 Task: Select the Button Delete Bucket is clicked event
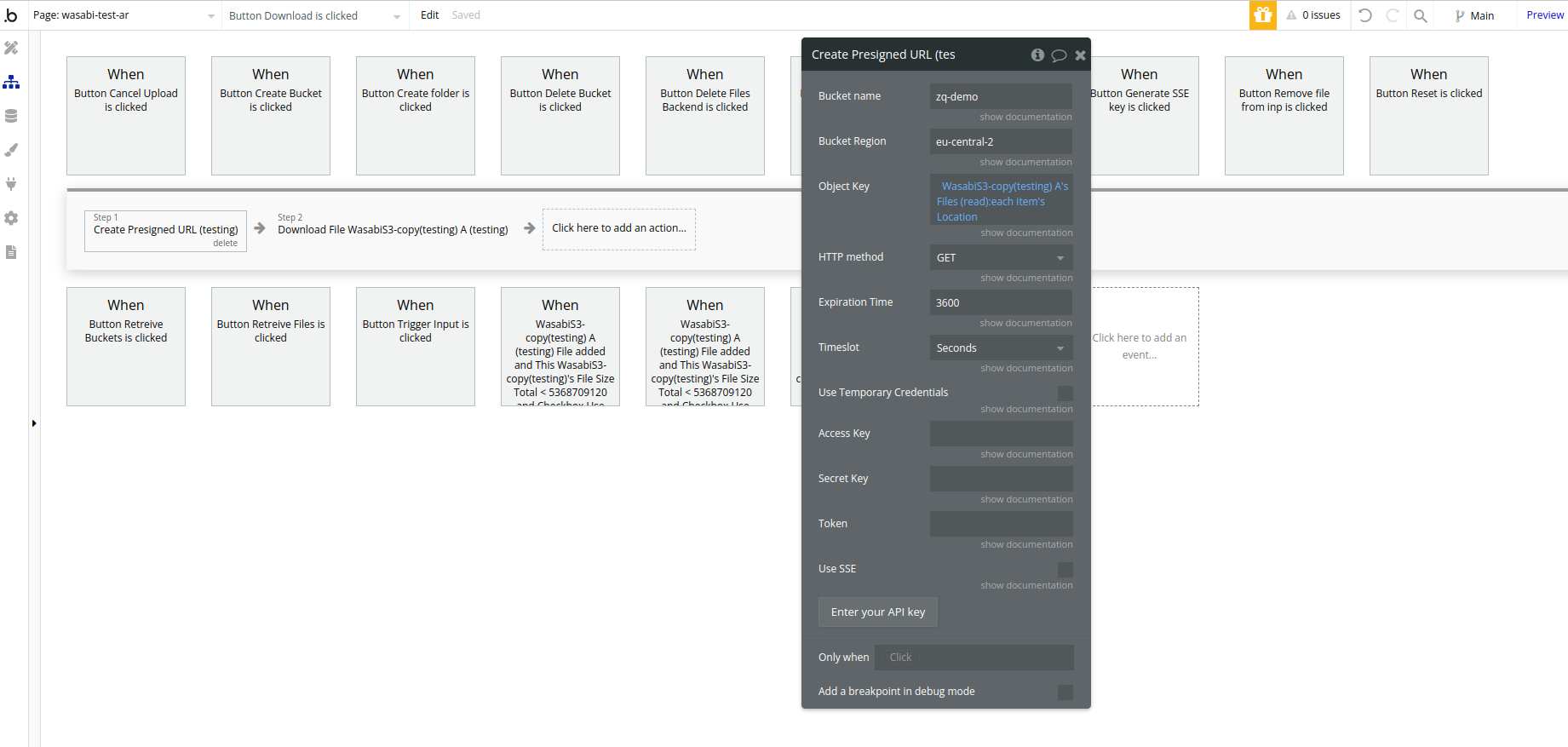560,116
